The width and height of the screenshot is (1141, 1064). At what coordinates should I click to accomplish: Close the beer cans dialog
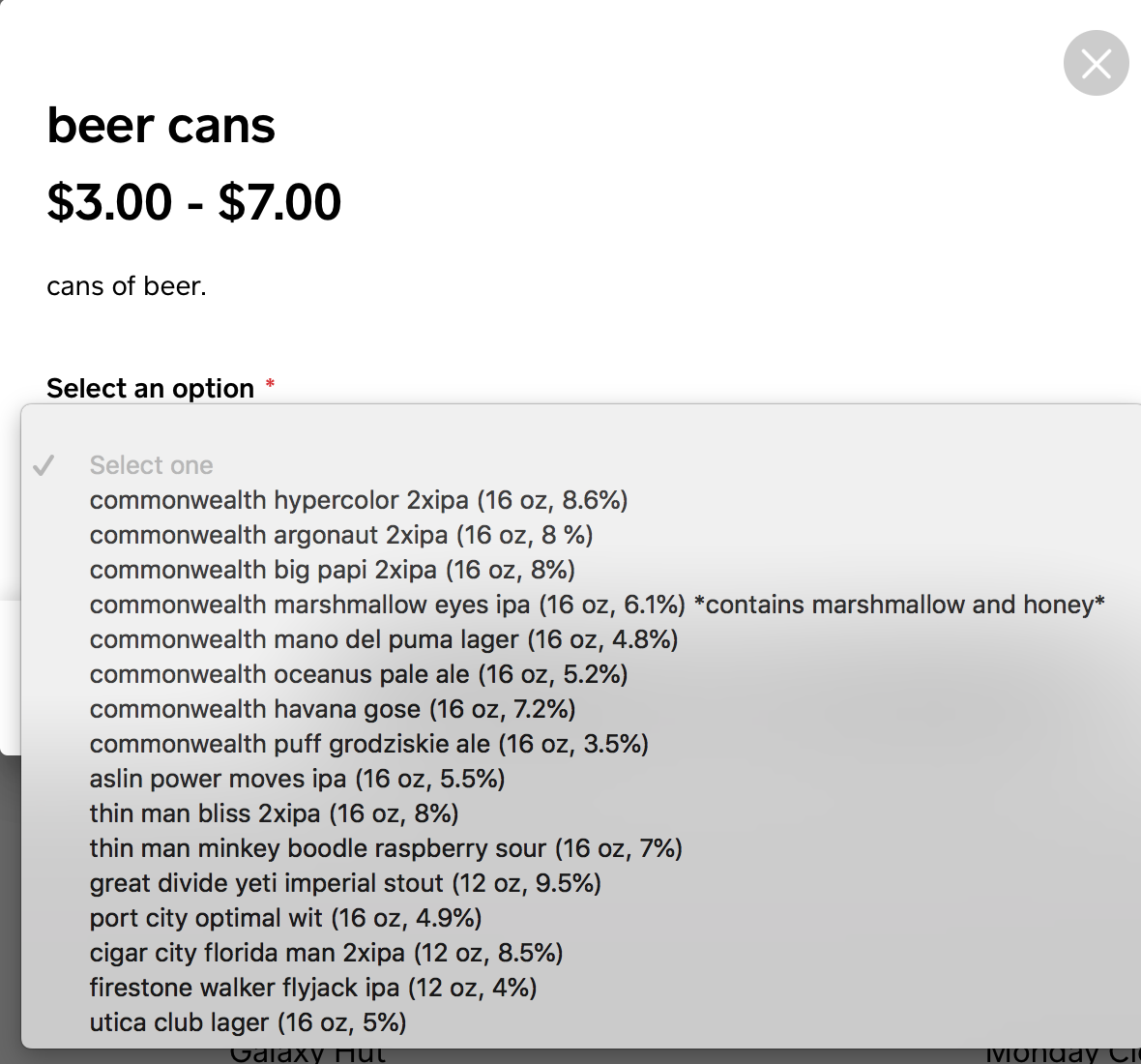[1096, 64]
